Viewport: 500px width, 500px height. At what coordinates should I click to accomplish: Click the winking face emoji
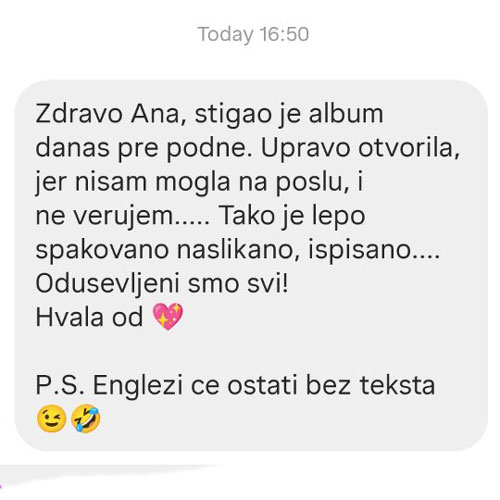pyautogui.click(x=51, y=419)
